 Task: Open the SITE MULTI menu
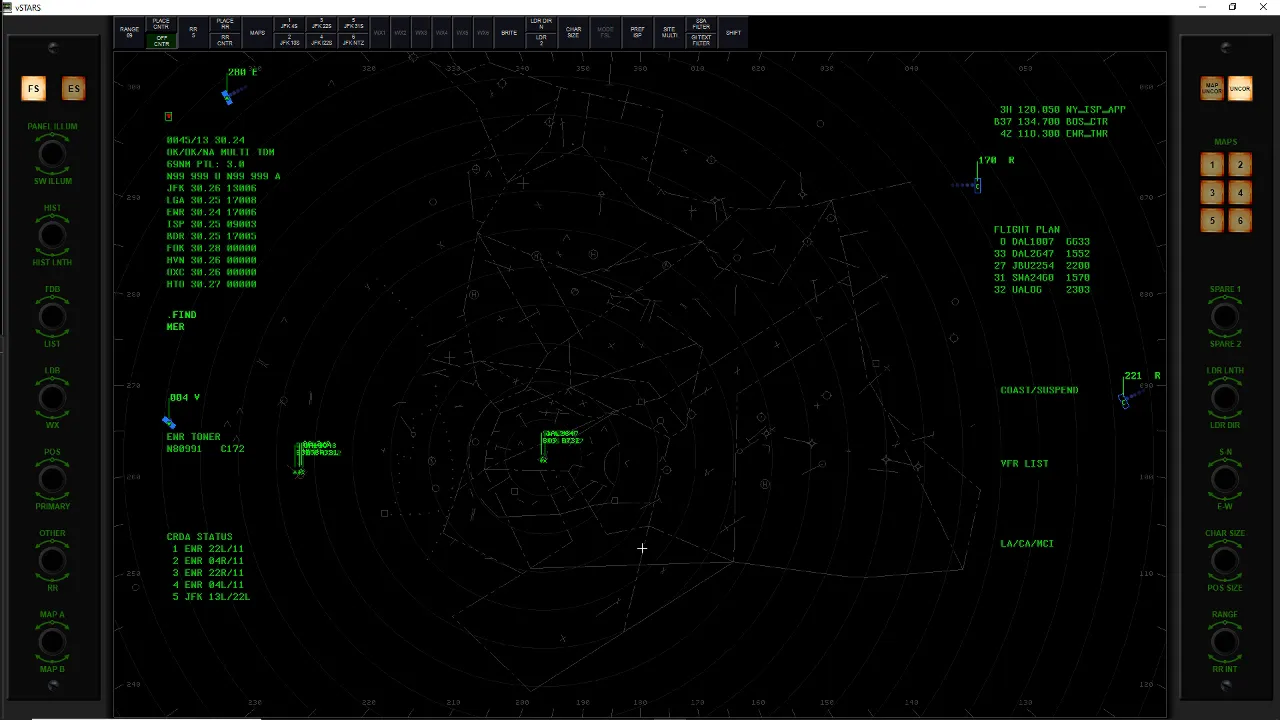669,32
